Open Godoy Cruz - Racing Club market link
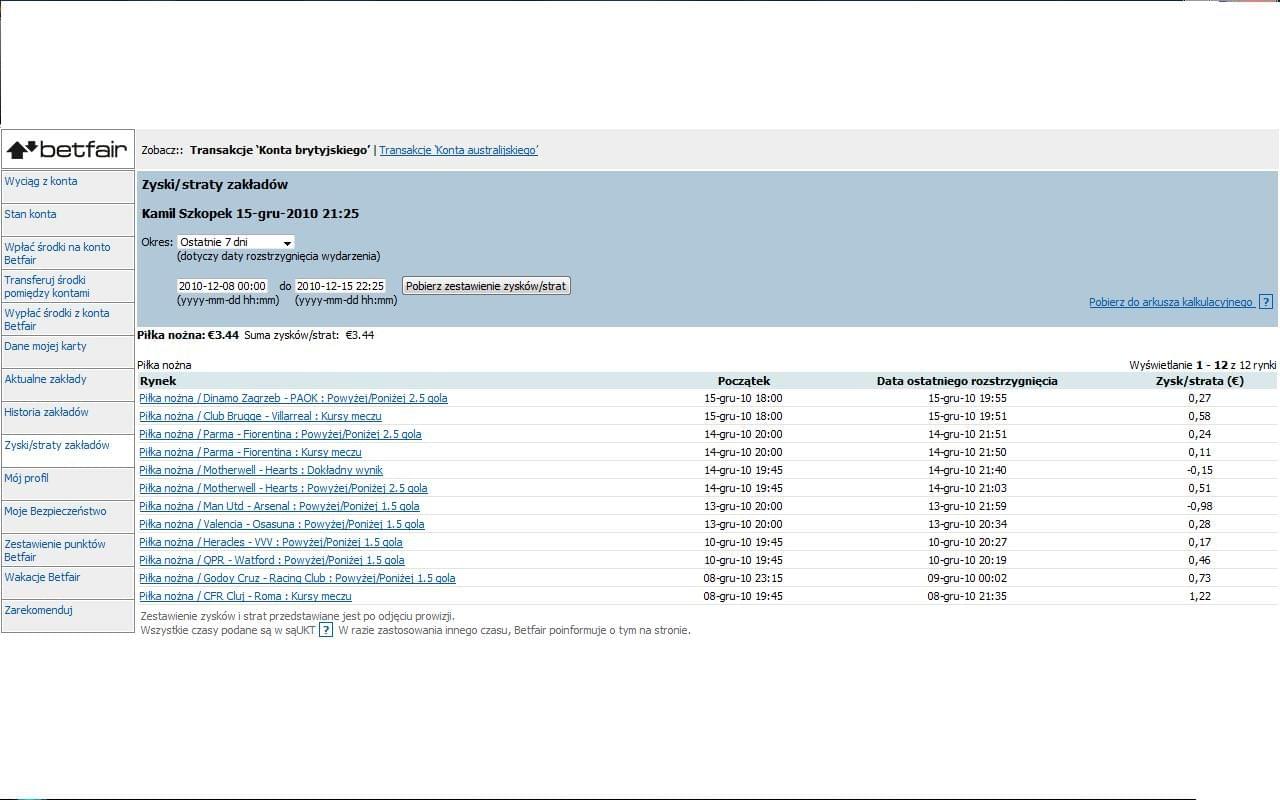 297,578
